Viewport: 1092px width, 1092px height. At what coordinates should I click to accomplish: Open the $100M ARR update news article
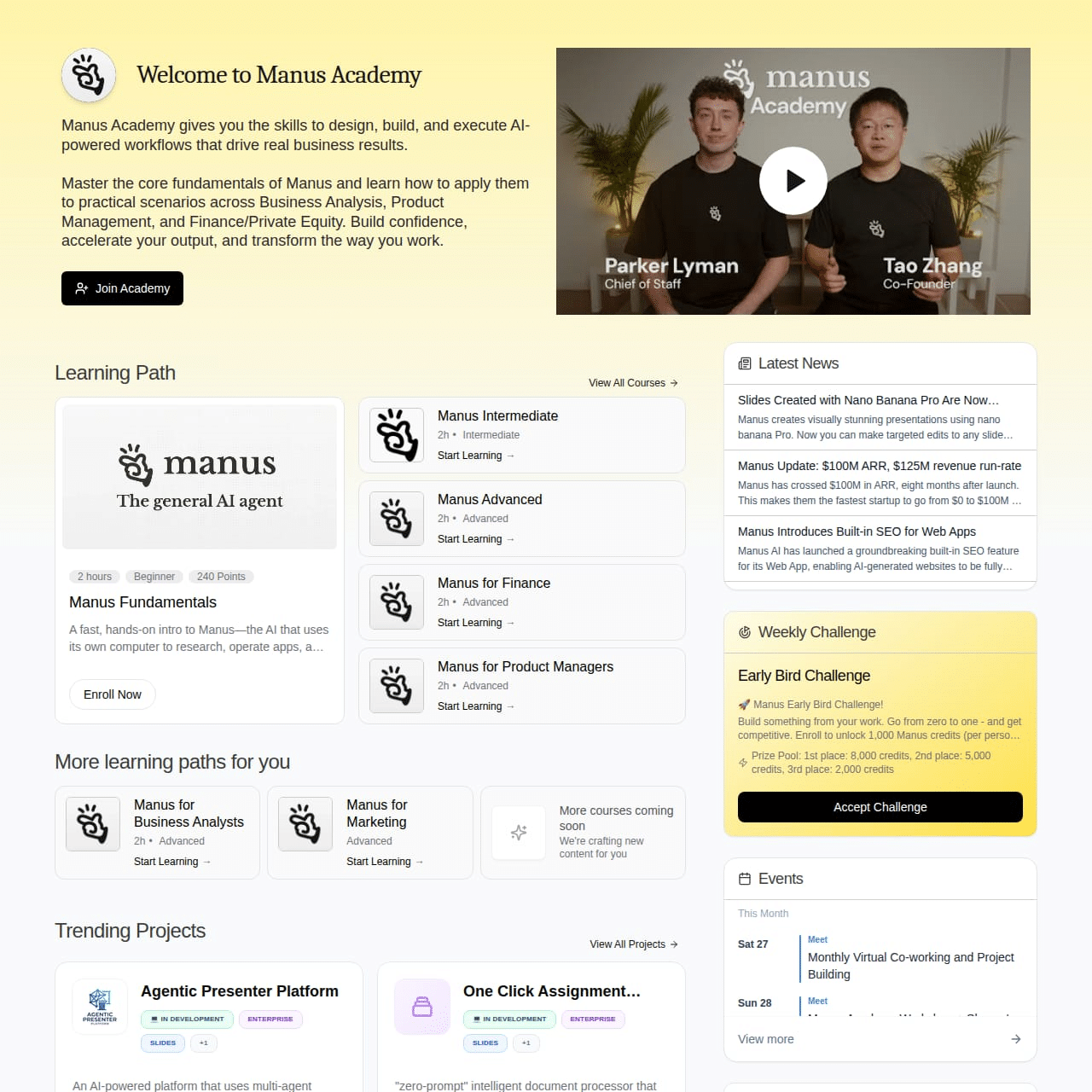click(x=880, y=483)
